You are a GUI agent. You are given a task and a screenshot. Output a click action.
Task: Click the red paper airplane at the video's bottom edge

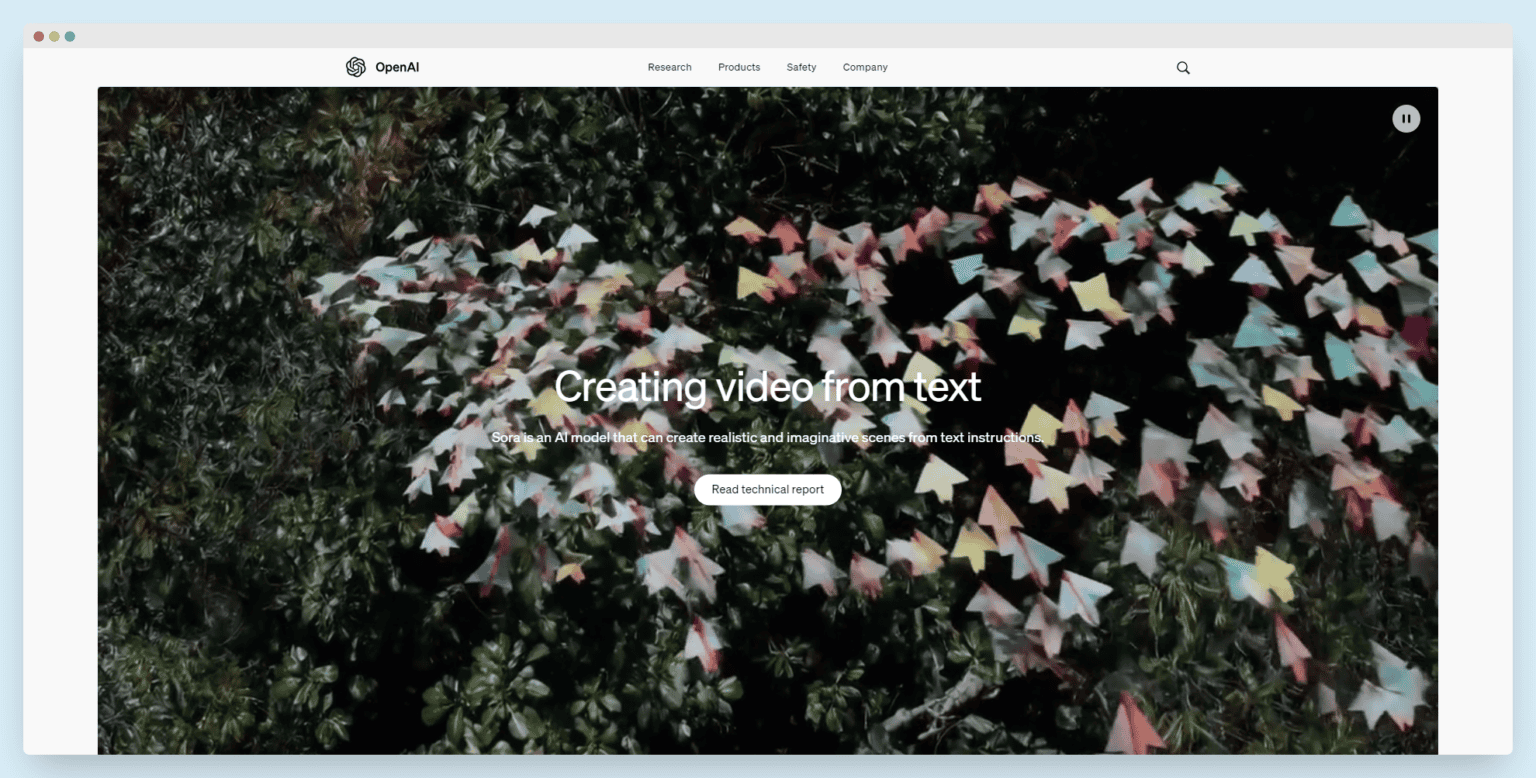pyautogui.click(x=1135, y=727)
